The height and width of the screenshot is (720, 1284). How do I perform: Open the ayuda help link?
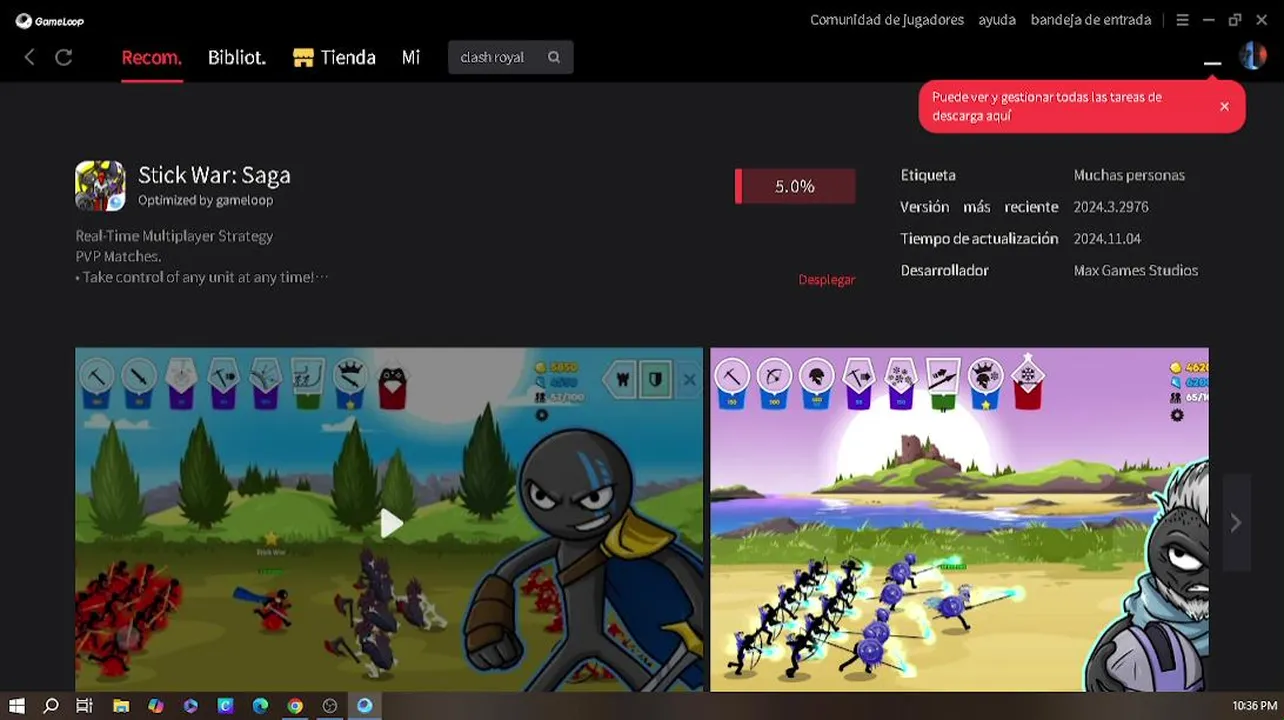point(997,20)
